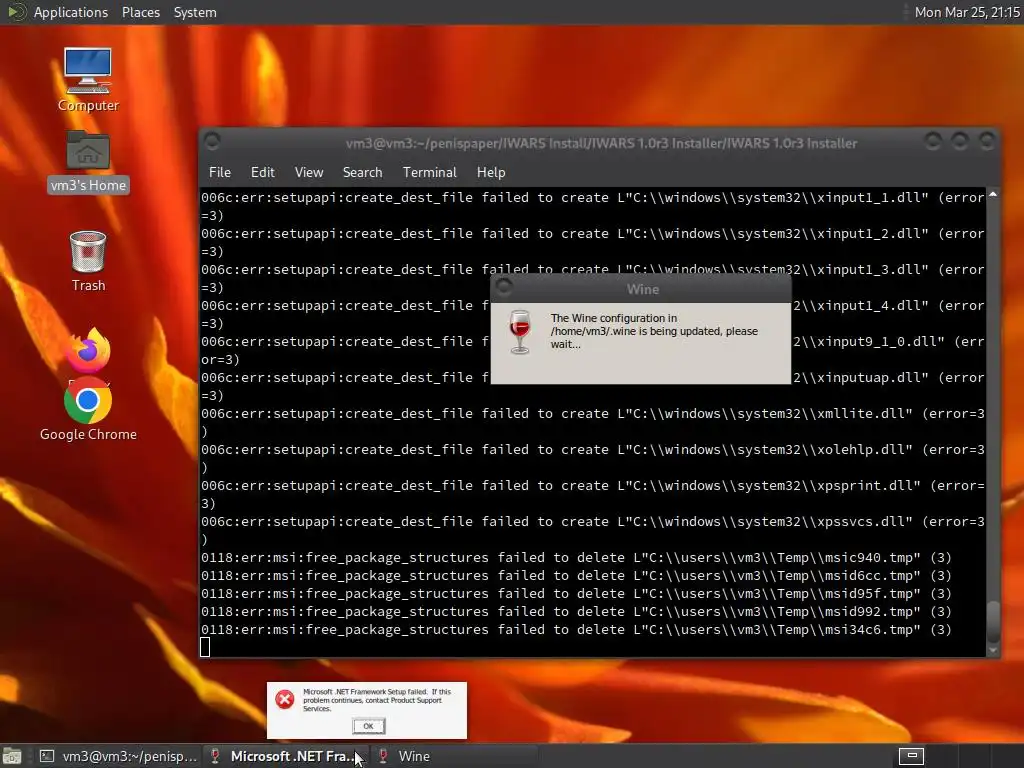
Task: Launch Firefox from the desktop
Action: (88, 351)
